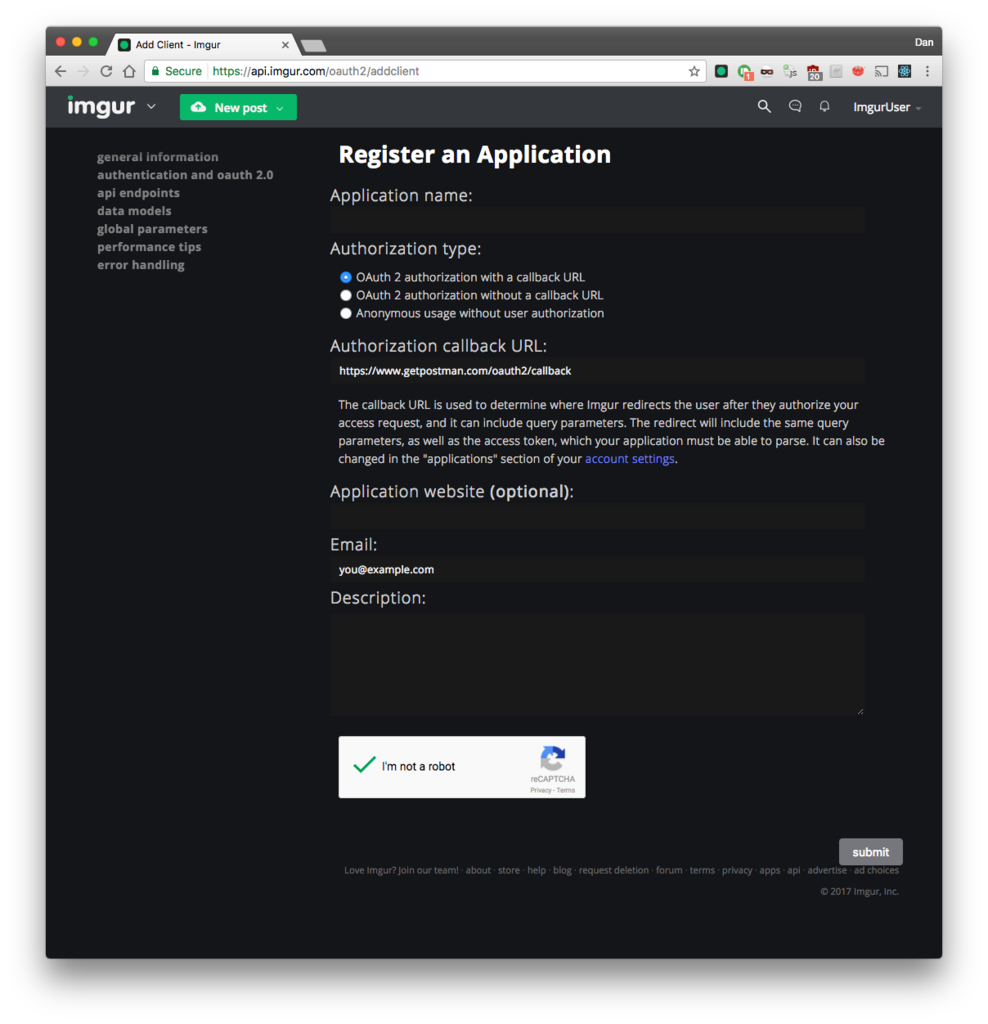Viewport: 988px width, 1024px height.
Task: Open the blog footer link
Action: click(562, 870)
